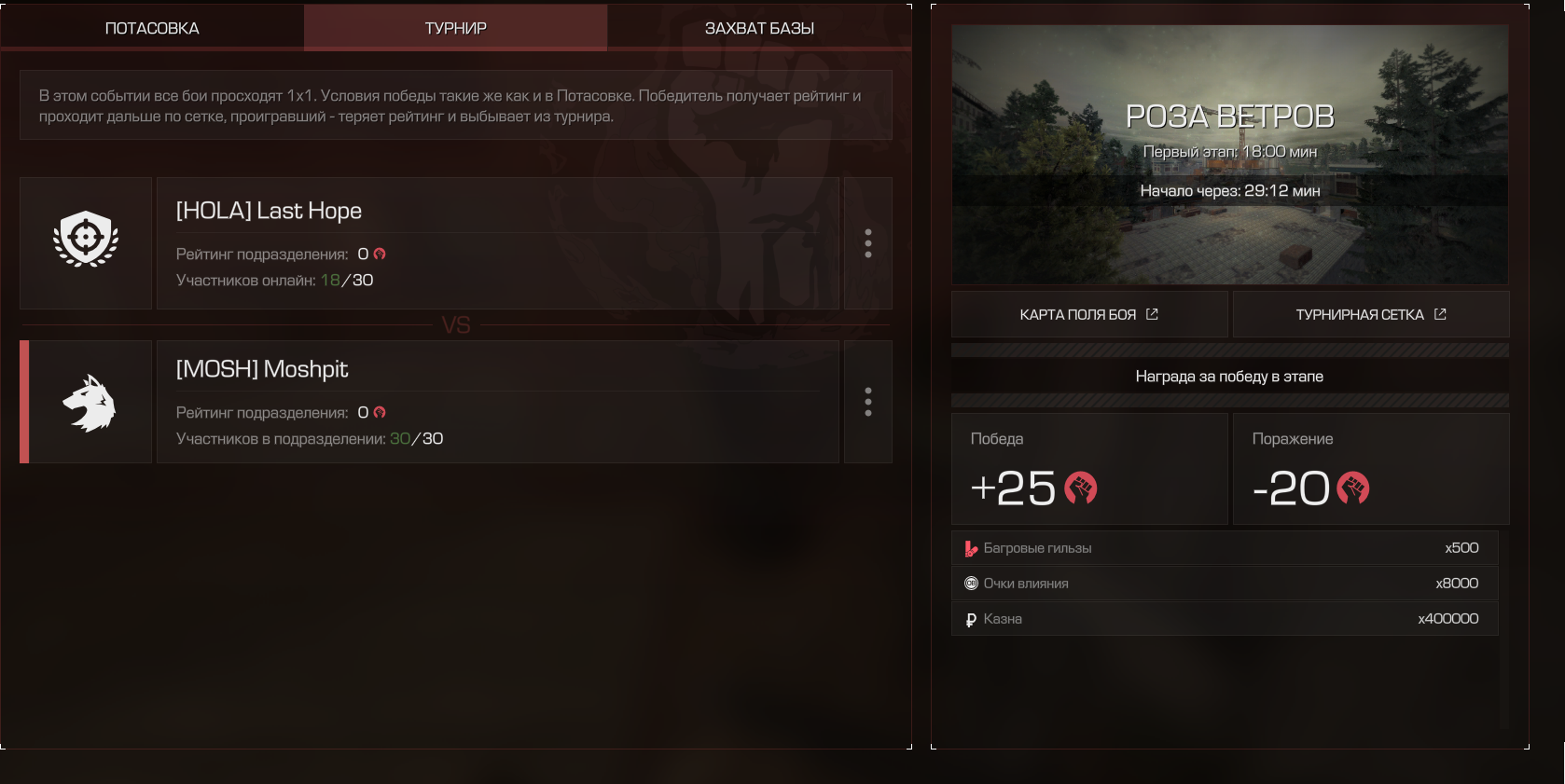The height and width of the screenshot is (784, 1565).
Task: Open КАРТА ПОЛЯ БОЯ external link
Action: point(1089,314)
